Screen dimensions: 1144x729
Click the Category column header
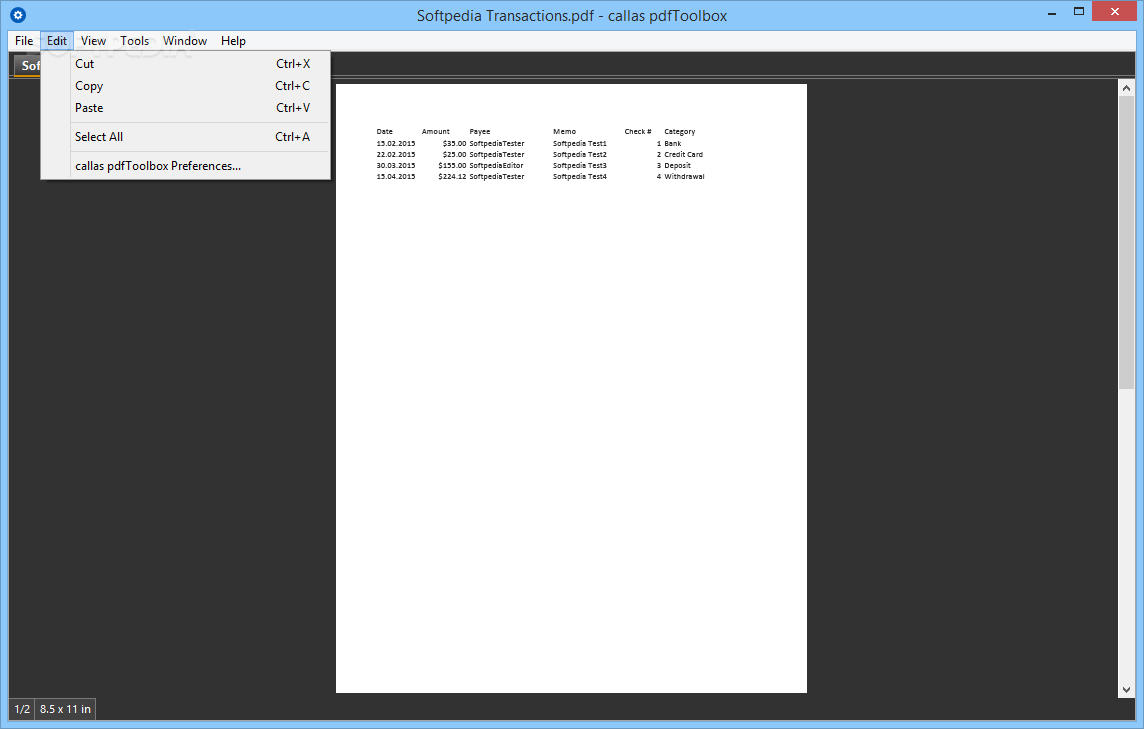click(x=679, y=132)
